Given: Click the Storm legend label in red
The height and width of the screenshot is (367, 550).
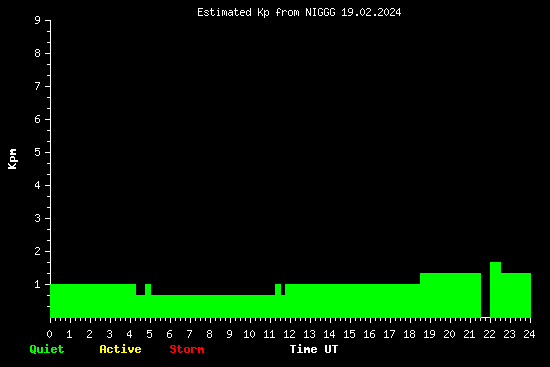Looking at the screenshot, I should (x=187, y=349).
